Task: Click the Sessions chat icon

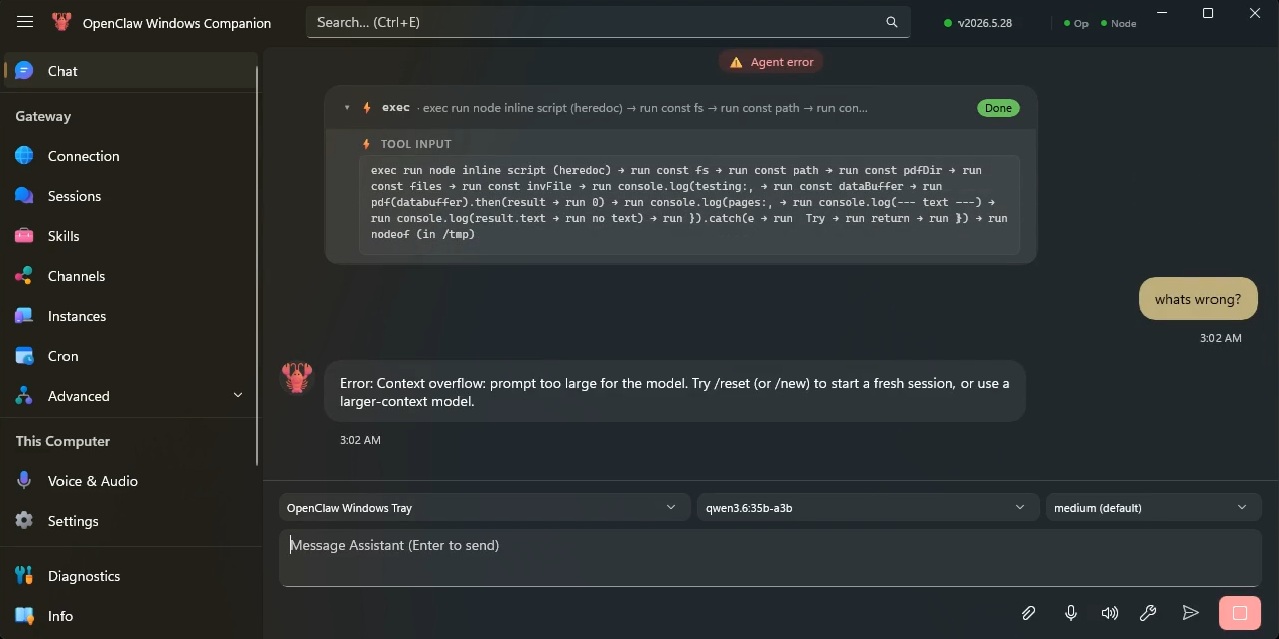Action: 24,196
